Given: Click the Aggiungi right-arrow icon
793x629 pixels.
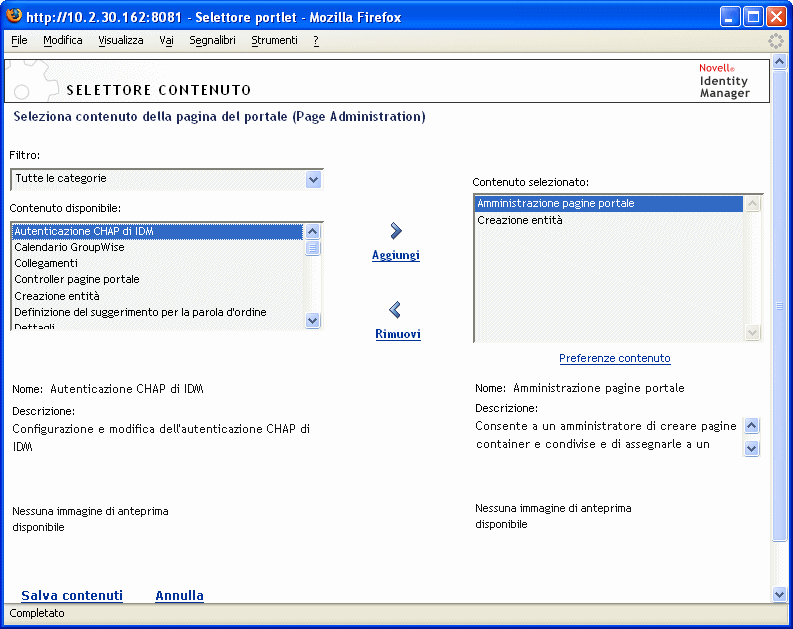Looking at the screenshot, I should [x=396, y=231].
